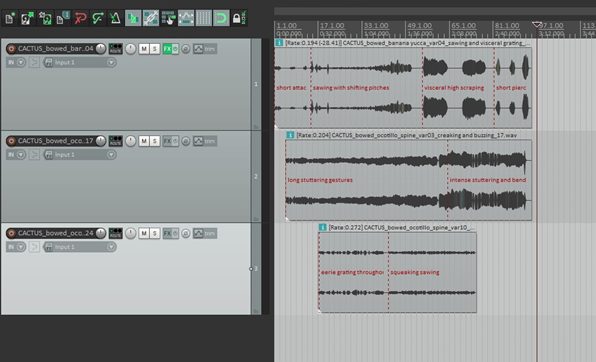Toggle grid lines in the toolbar
596x362 pixels.
tap(204, 18)
